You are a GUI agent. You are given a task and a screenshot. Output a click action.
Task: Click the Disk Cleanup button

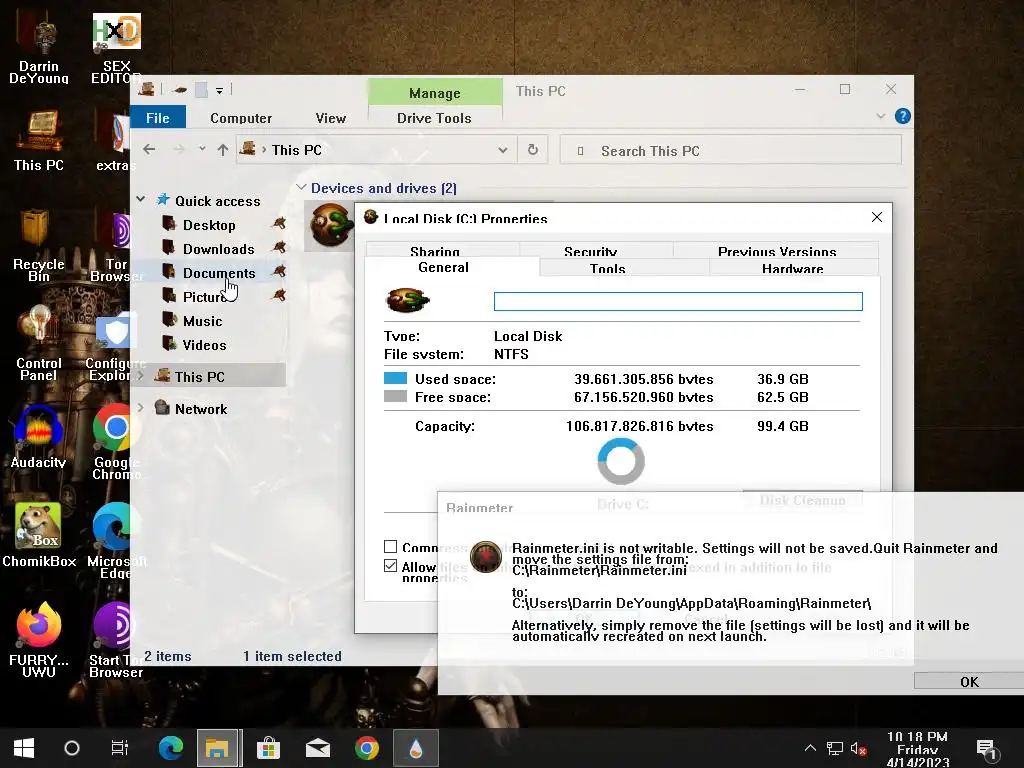(x=803, y=500)
